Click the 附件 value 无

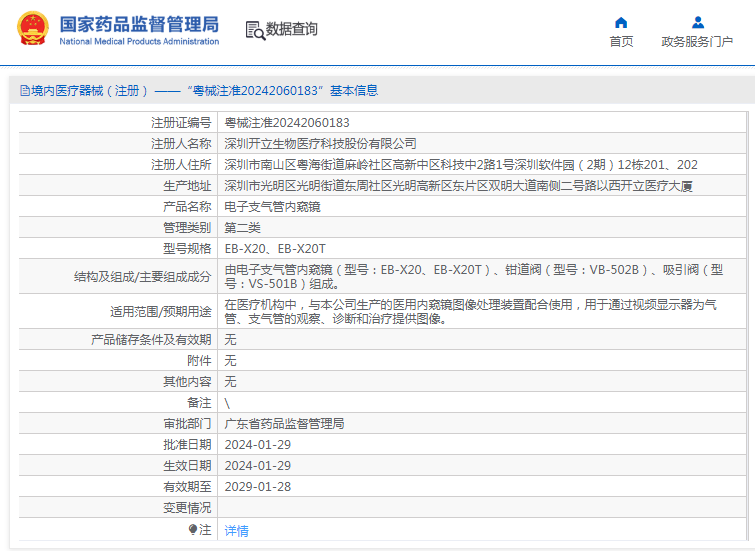230,361
